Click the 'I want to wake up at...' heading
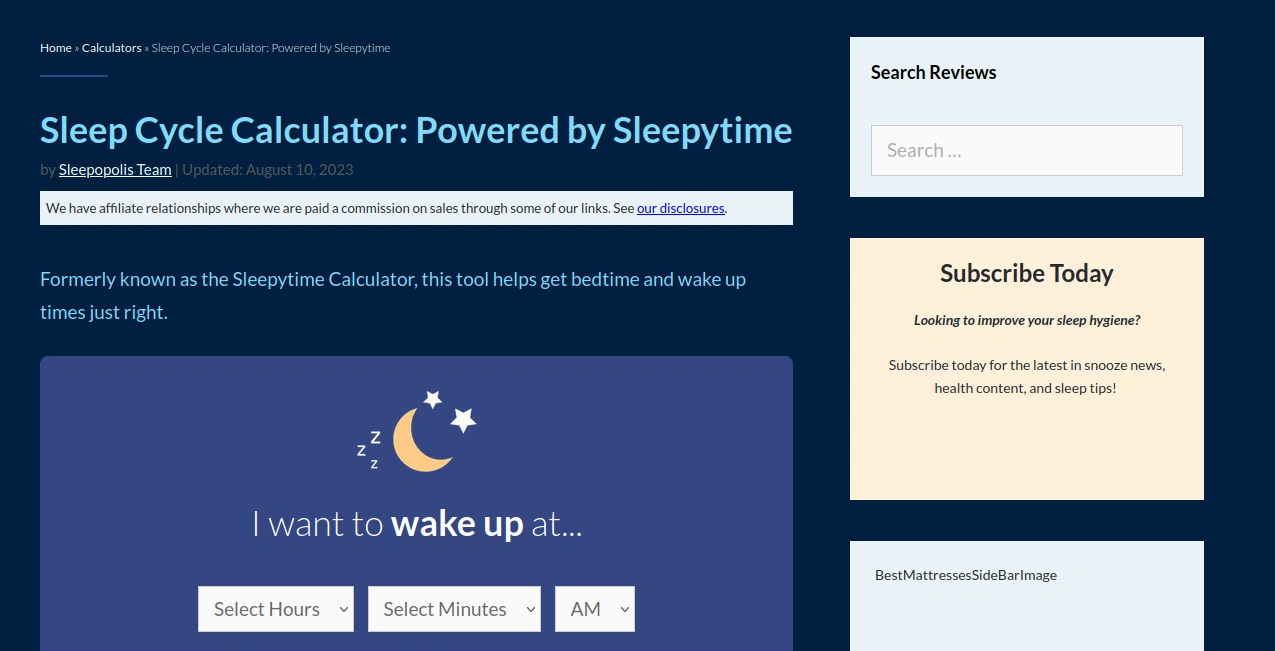This screenshot has height=651, width=1275. coord(416,524)
